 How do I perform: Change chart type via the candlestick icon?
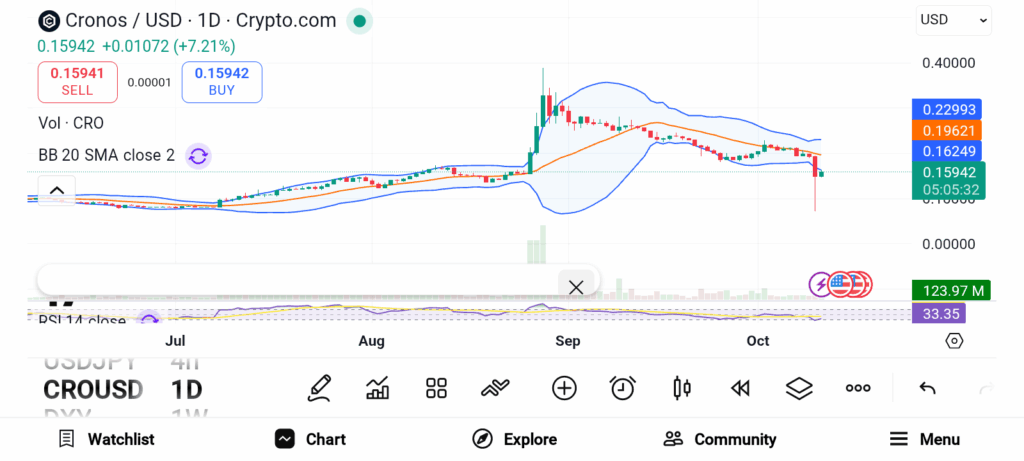point(682,388)
